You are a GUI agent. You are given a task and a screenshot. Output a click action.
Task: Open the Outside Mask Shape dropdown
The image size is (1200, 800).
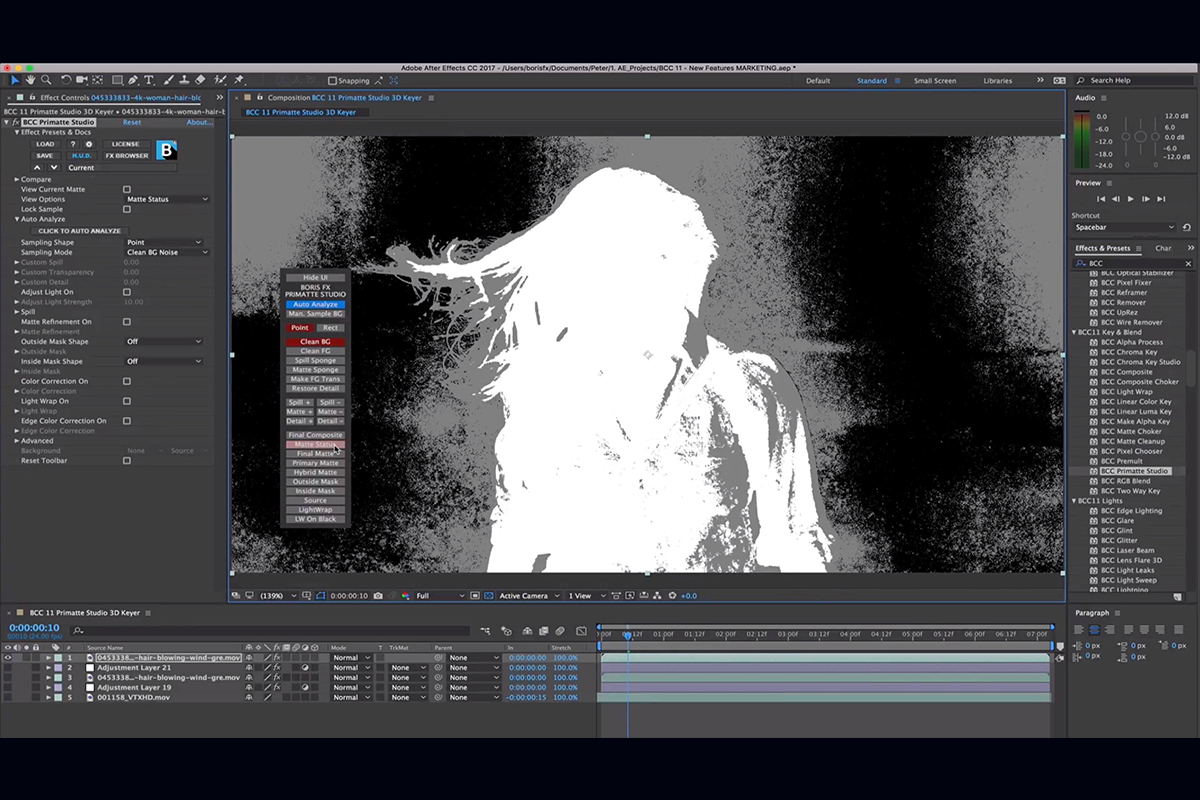164,341
